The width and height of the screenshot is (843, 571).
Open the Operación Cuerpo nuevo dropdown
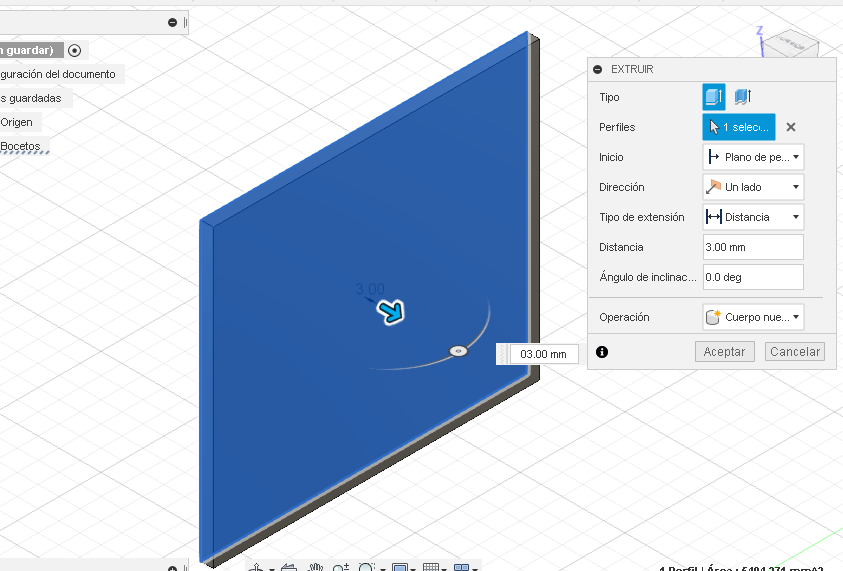(753, 317)
